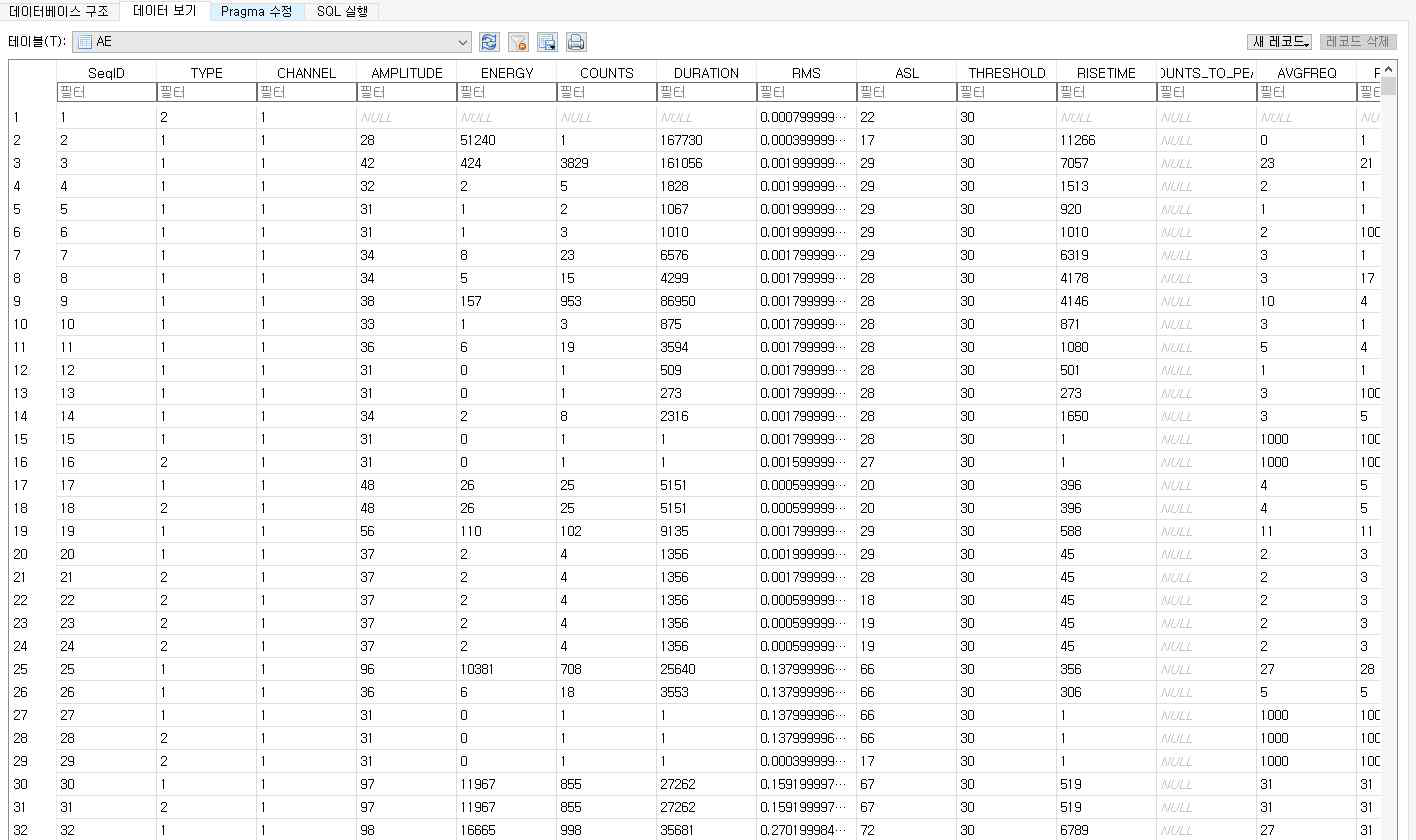Select the RISETIME cell 7057
The image size is (1416, 840).
coord(1106,163)
